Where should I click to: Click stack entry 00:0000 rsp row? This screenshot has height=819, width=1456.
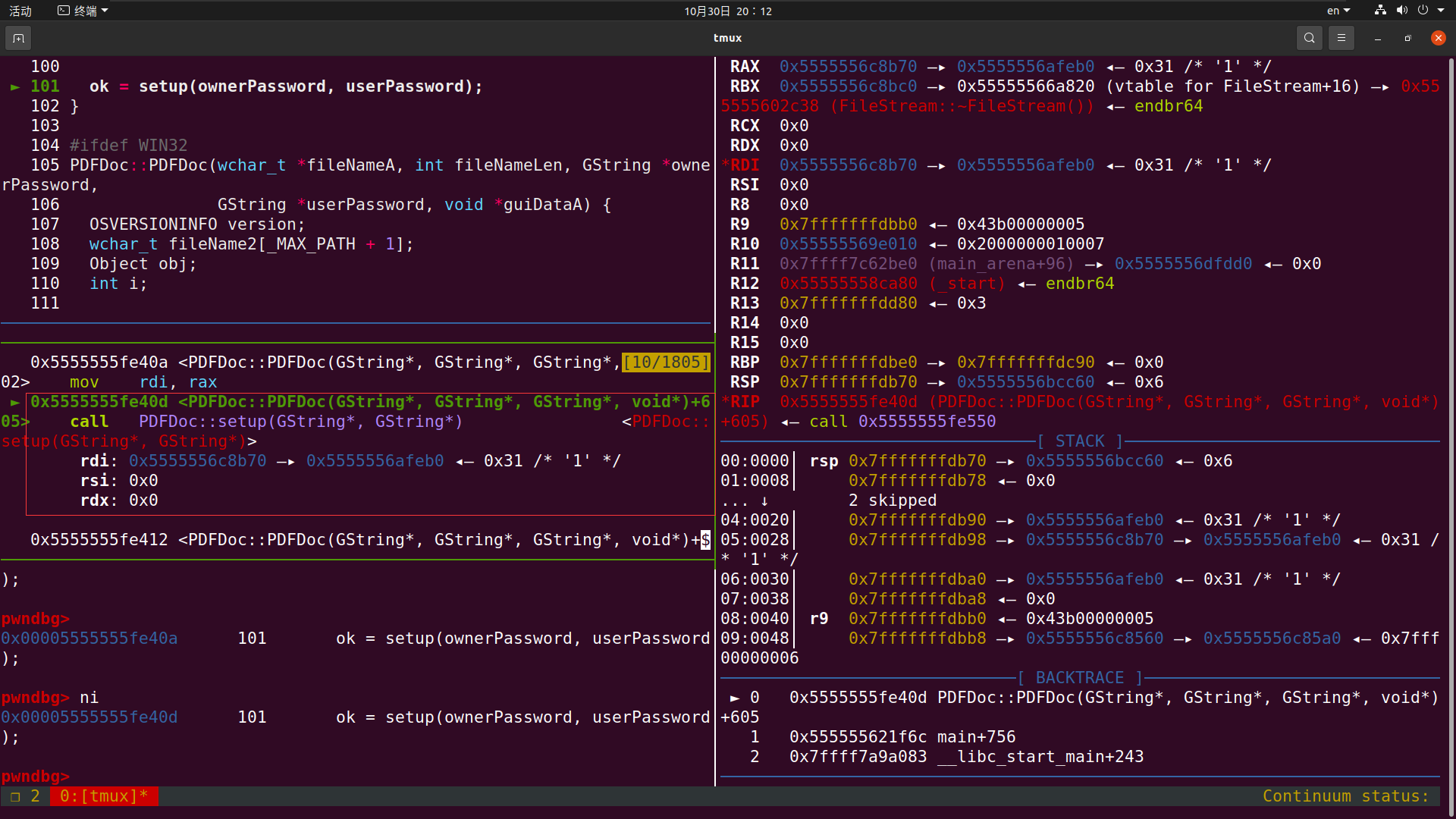tap(977, 461)
